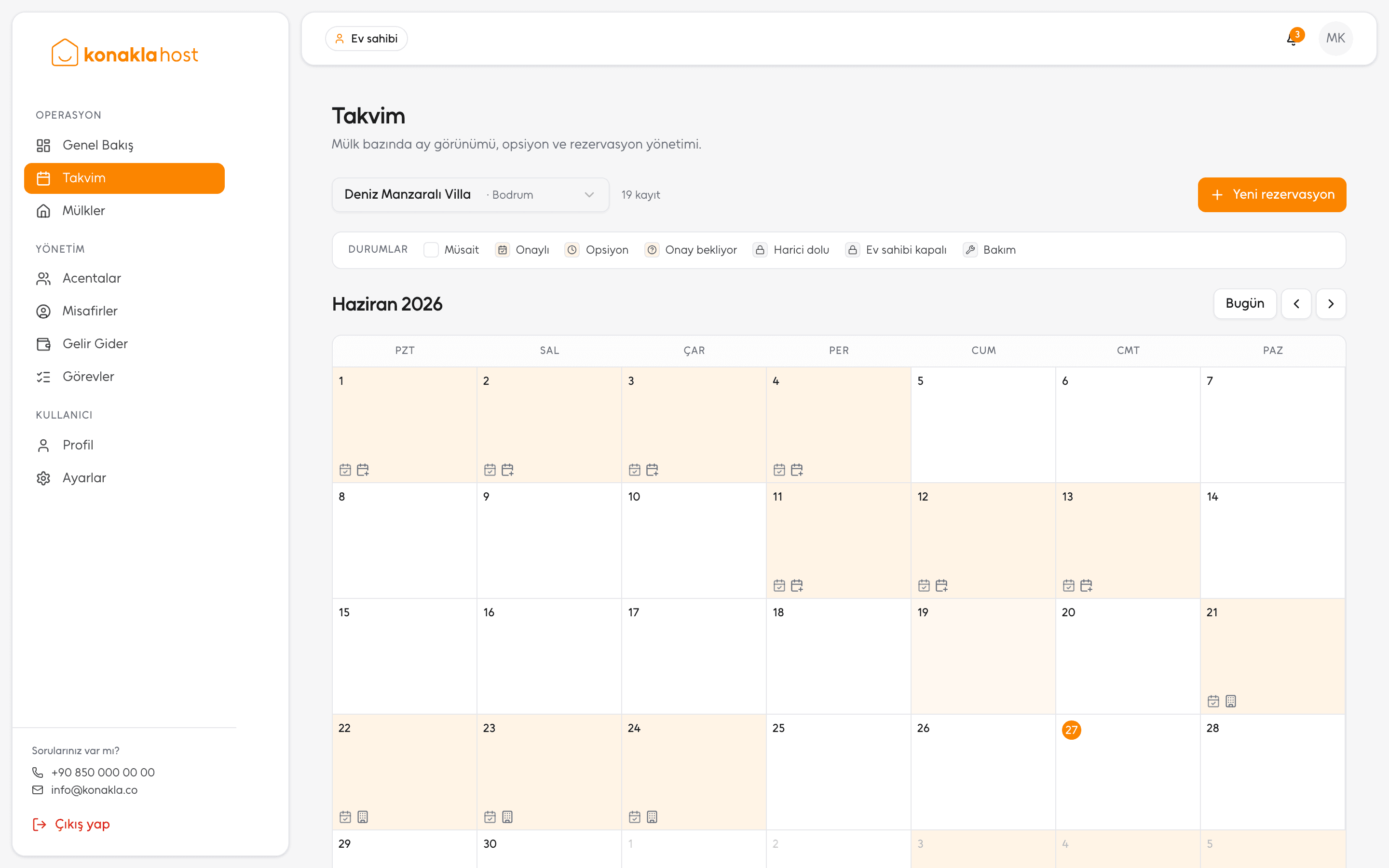This screenshot has height=868, width=1389.
Task: Click the Müsait empty status box
Action: [431, 250]
